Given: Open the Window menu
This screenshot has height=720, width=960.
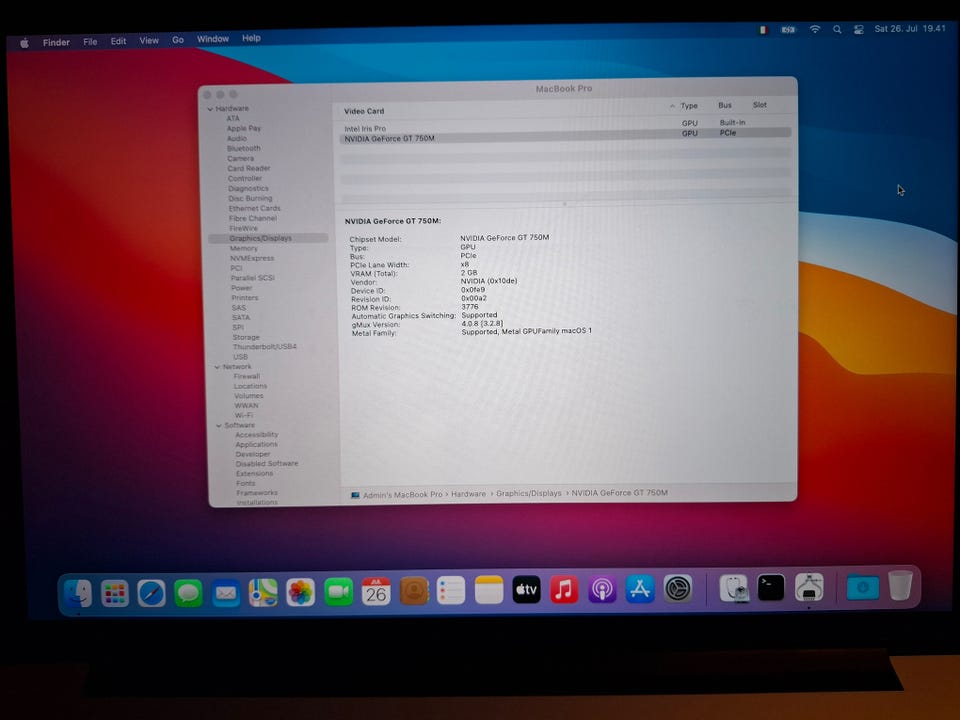Looking at the screenshot, I should pyautogui.click(x=212, y=39).
